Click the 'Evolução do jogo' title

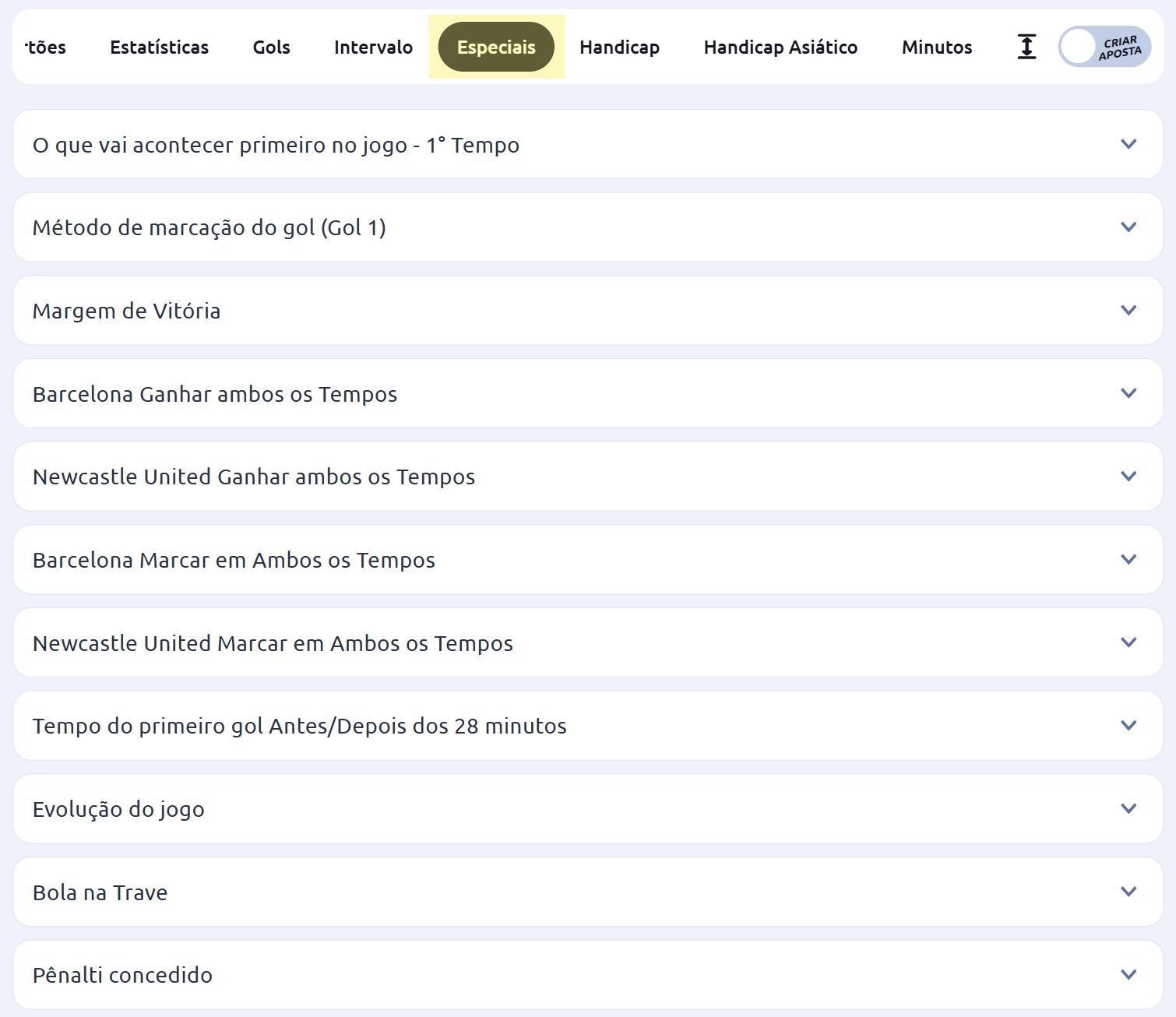[x=118, y=809]
